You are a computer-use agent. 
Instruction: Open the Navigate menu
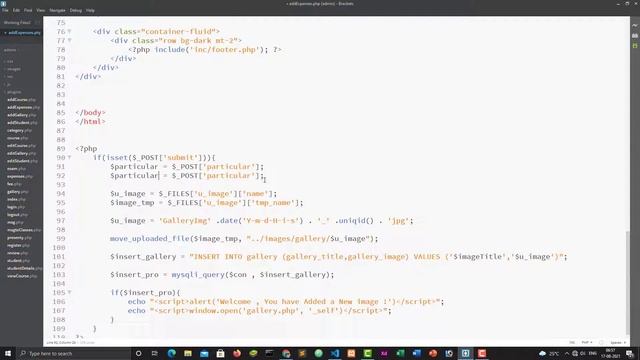pos(57,10)
